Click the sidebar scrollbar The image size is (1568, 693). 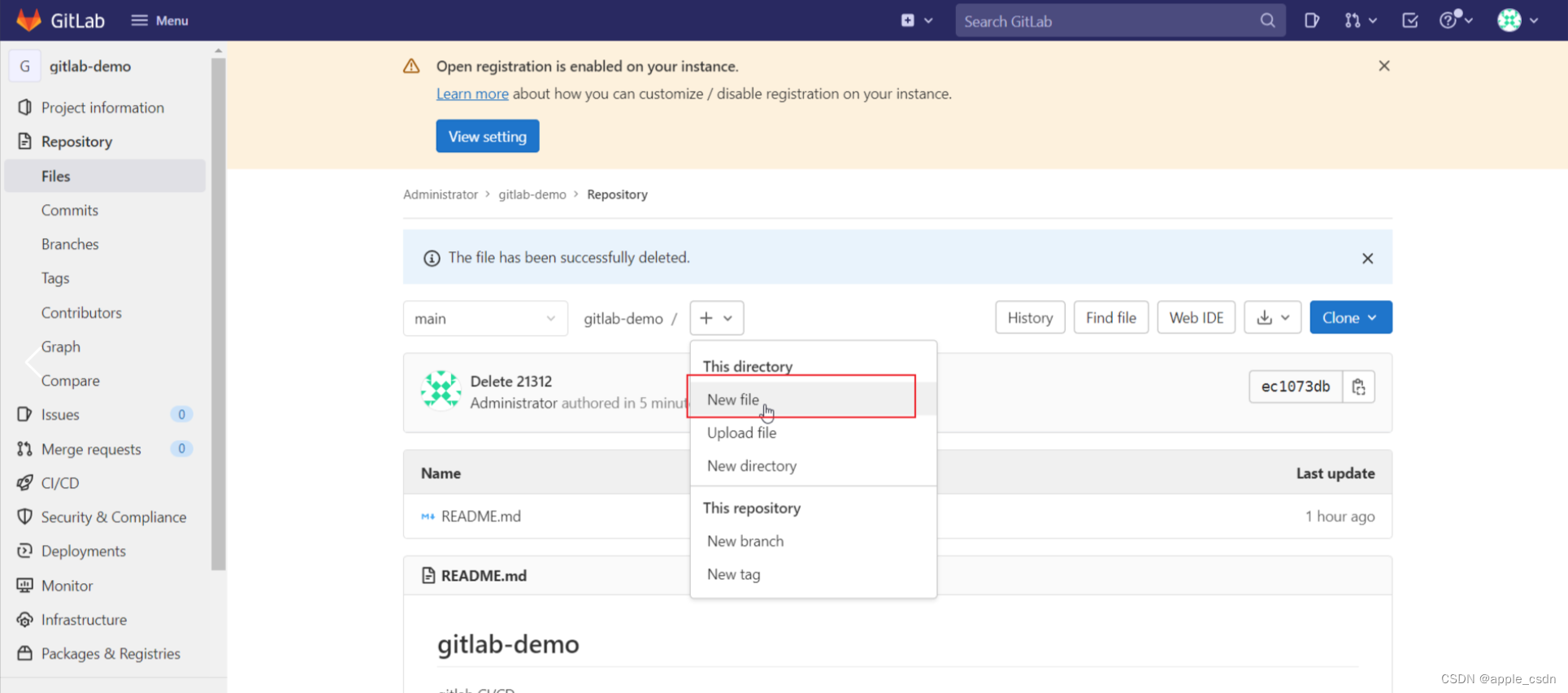pyautogui.click(x=218, y=313)
